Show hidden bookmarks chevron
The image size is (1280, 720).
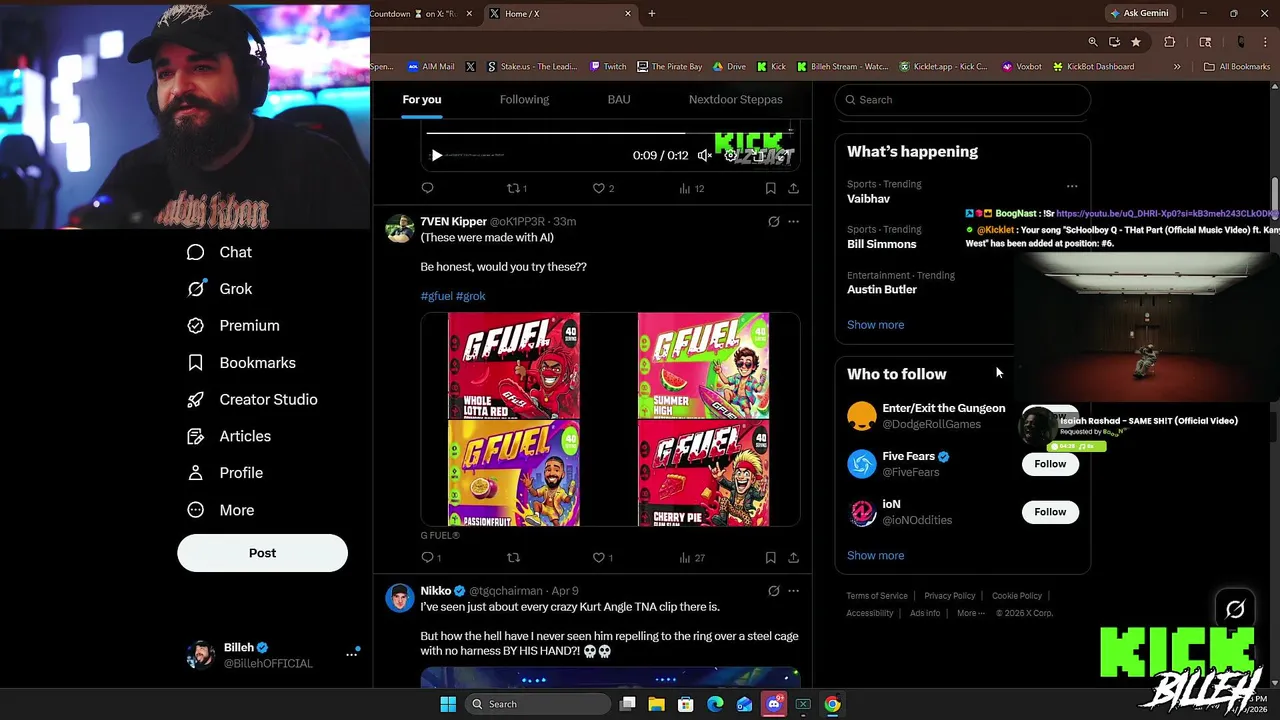[x=1177, y=67]
